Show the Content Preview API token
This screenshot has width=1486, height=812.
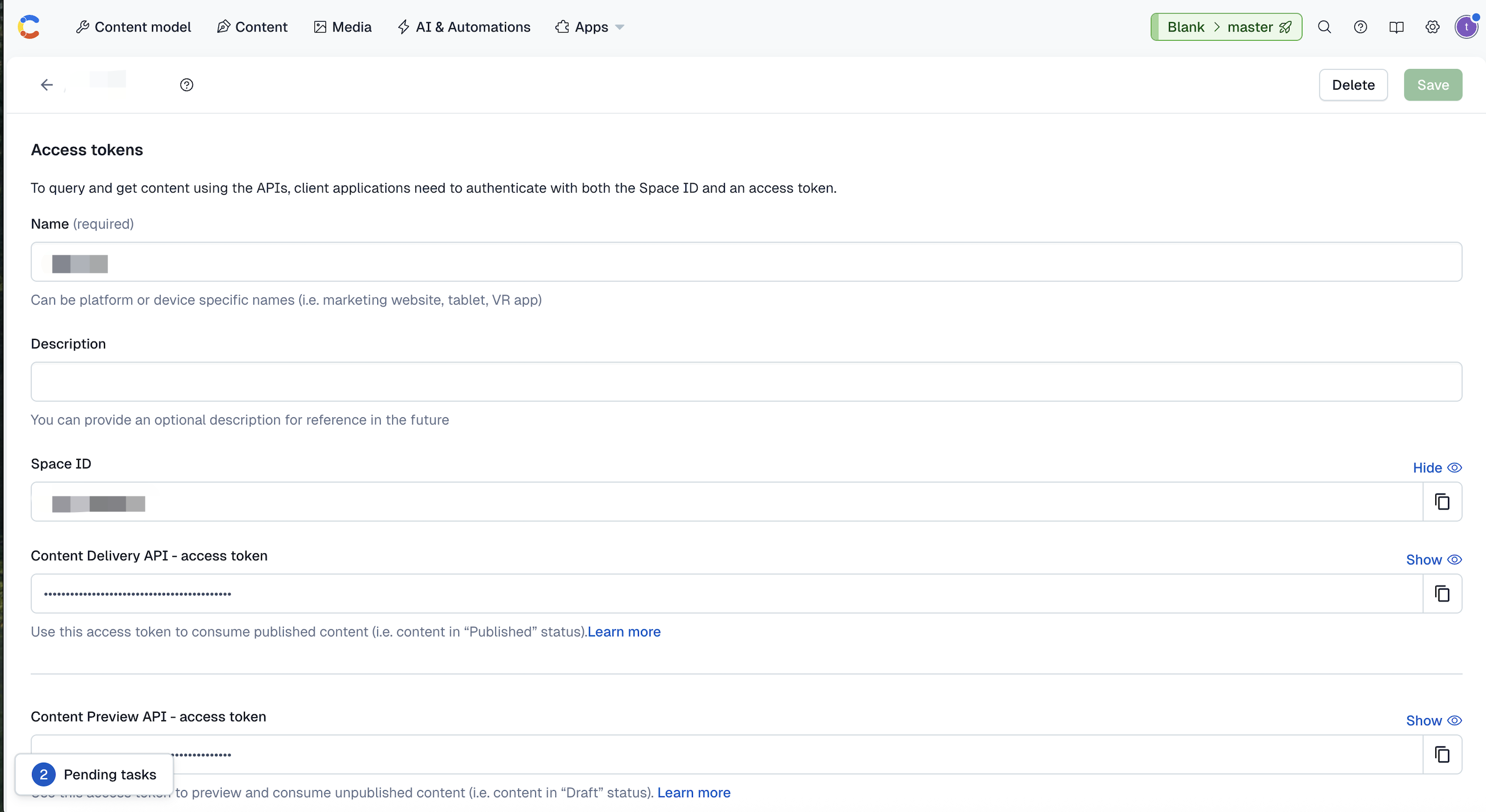click(1433, 720)
